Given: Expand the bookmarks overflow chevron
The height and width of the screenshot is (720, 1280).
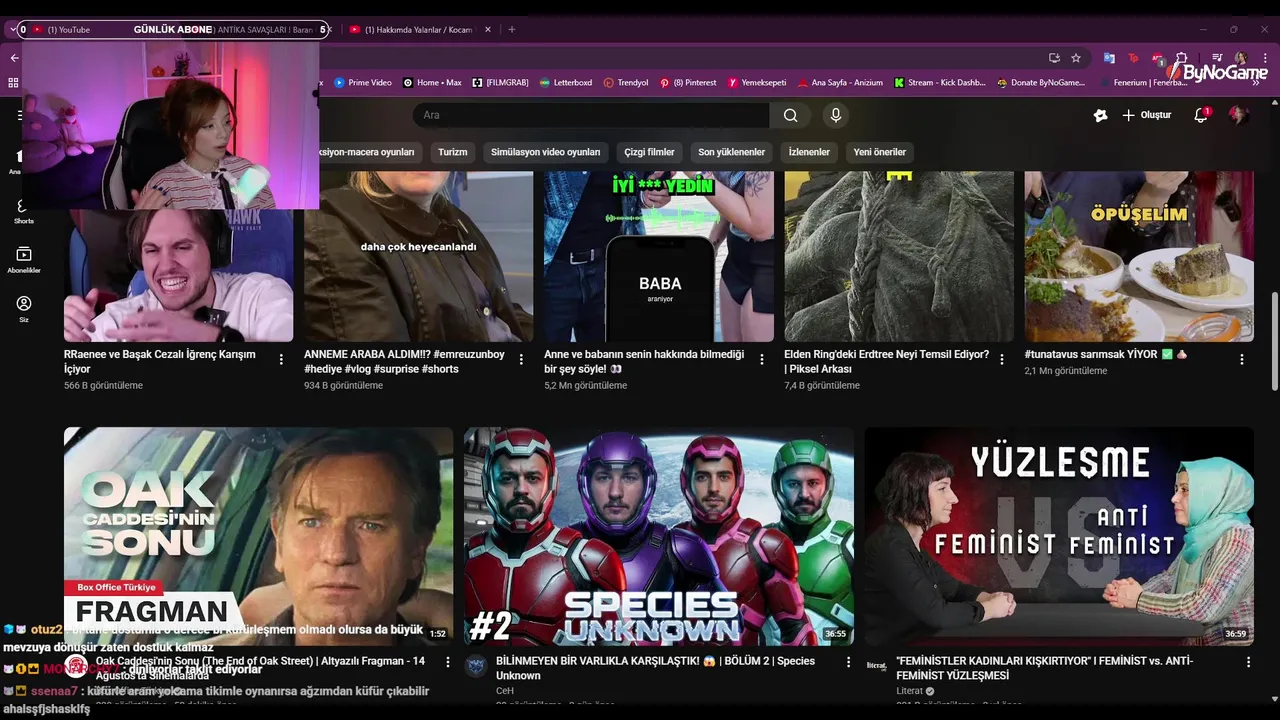Looking at the screenshot, I should (1256, 83).
